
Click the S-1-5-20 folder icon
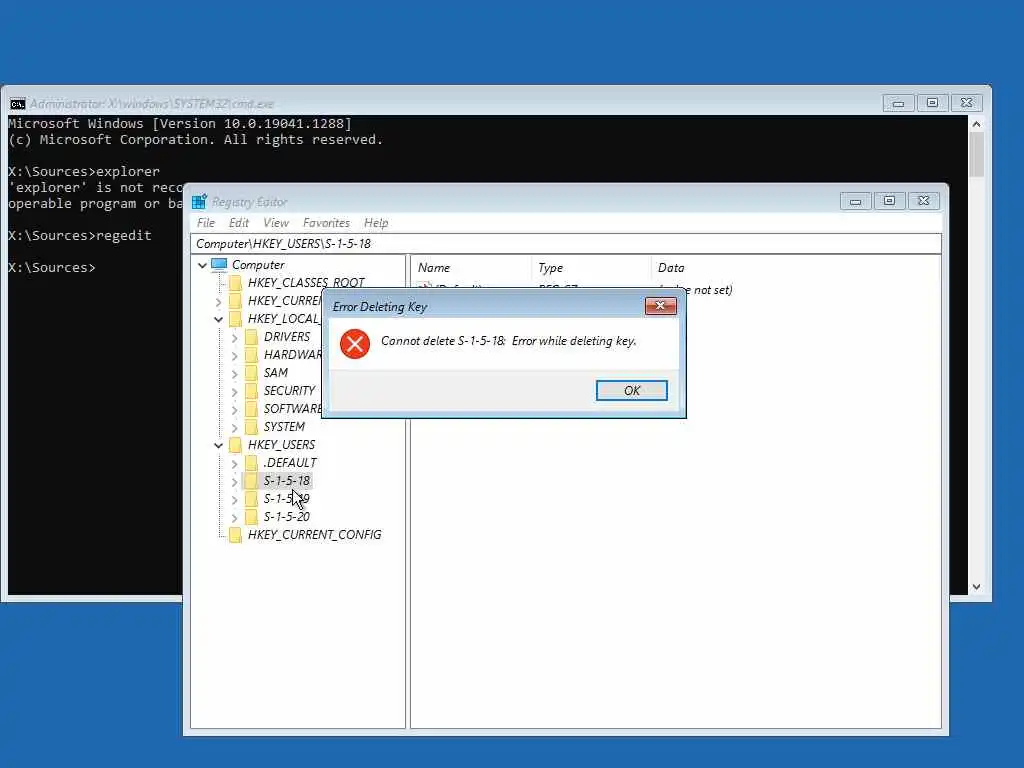pyautogui.click(x=251, y=517)
